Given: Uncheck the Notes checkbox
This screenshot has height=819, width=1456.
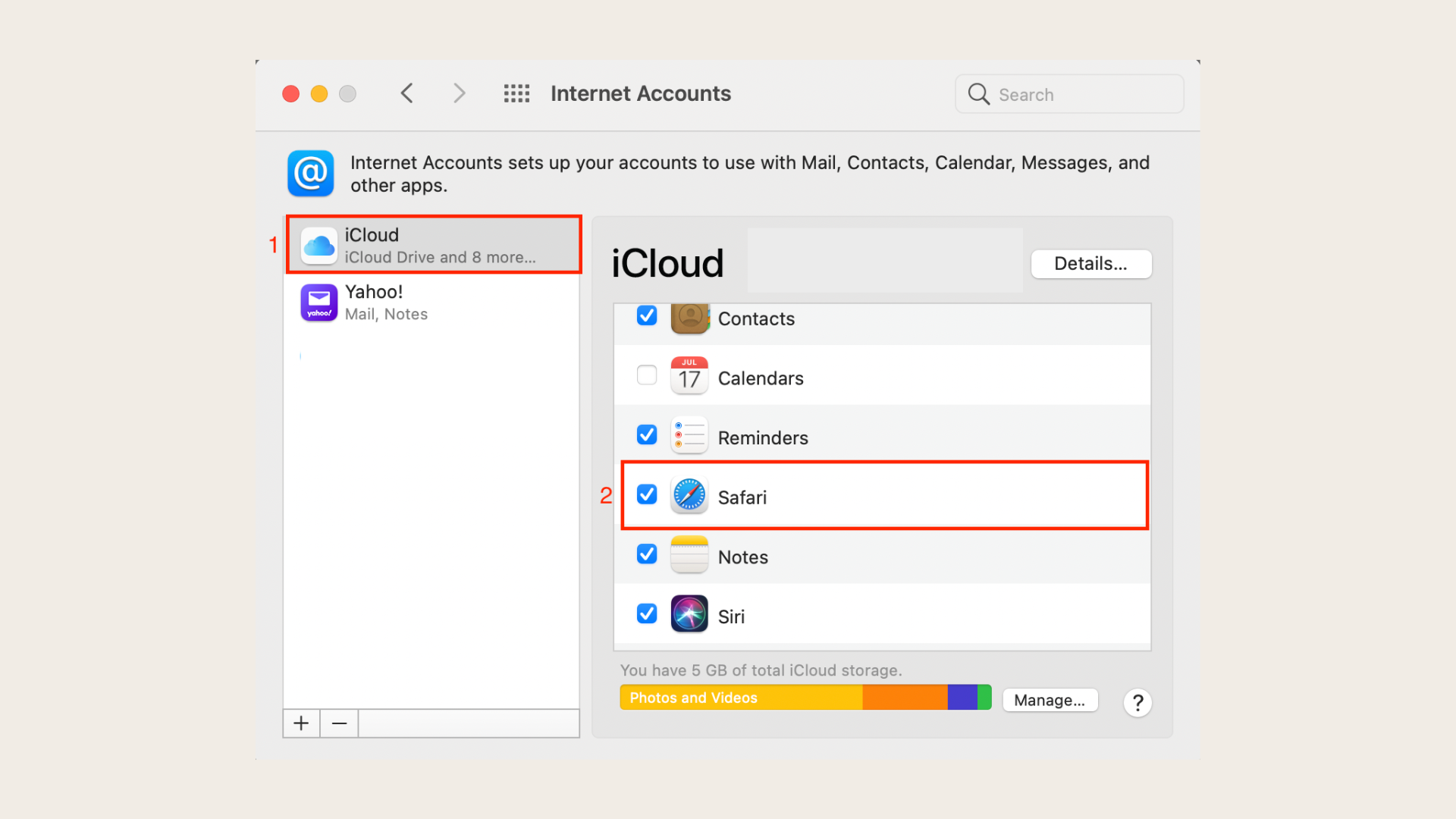Looking at the screenshot, I should pos(647,554).
